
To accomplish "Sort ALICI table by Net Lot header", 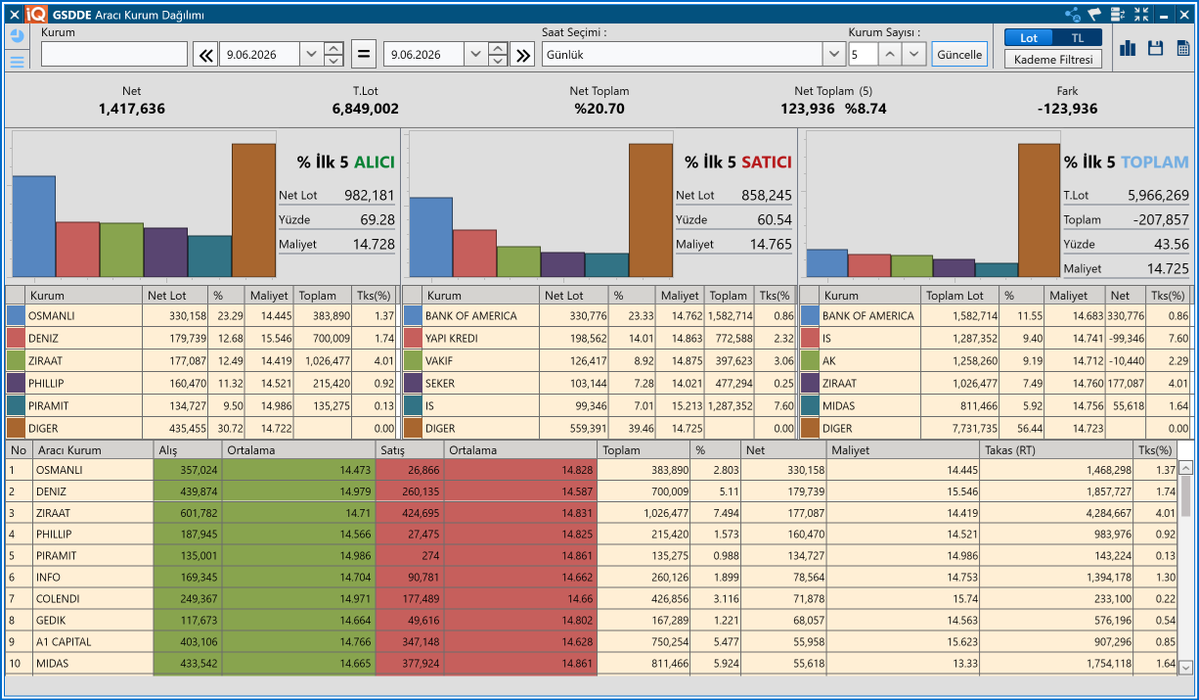I will (x=174, y=295).
